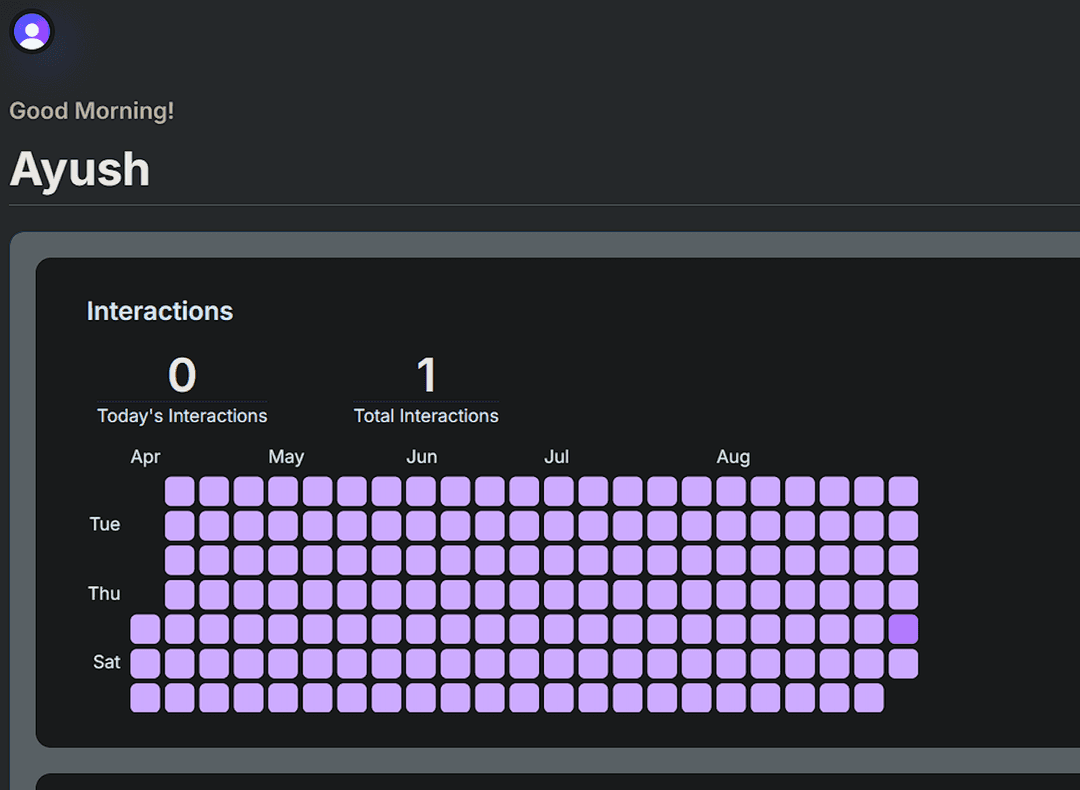Viewport: 1080px width, 790px height.
Task: Select the "Total Interactions" label
Action: [426, 416]
